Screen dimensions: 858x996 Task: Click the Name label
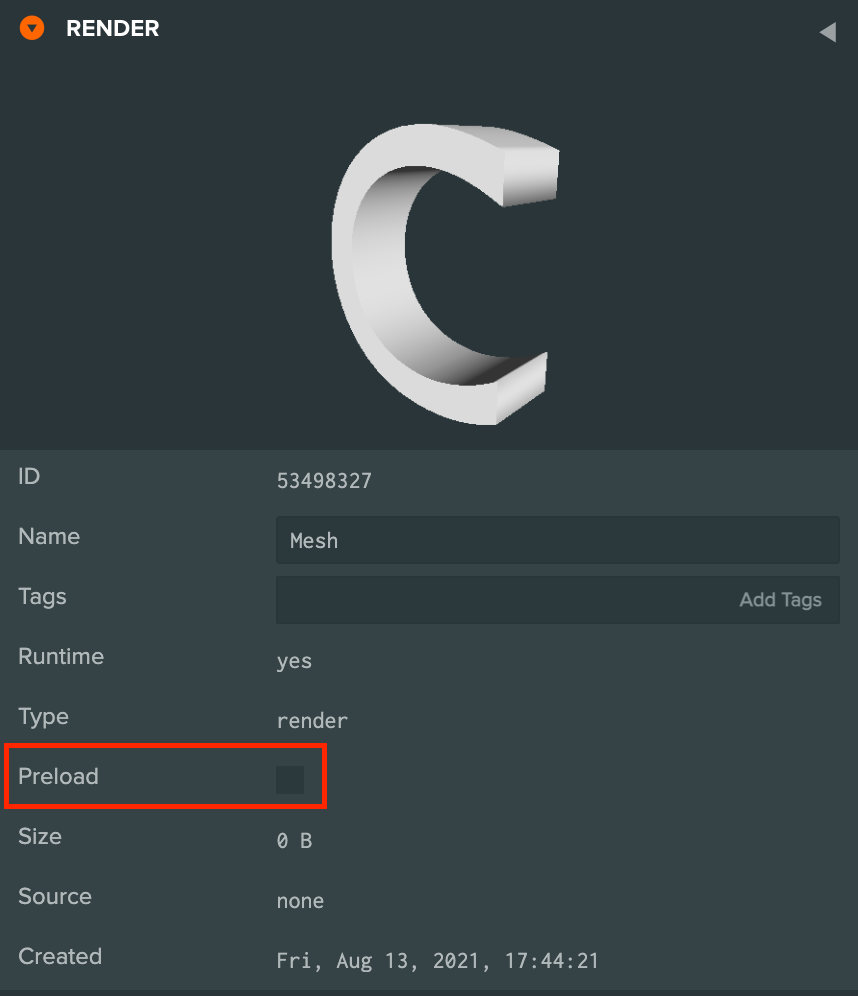pyautogui.click(x=49, y=536)
